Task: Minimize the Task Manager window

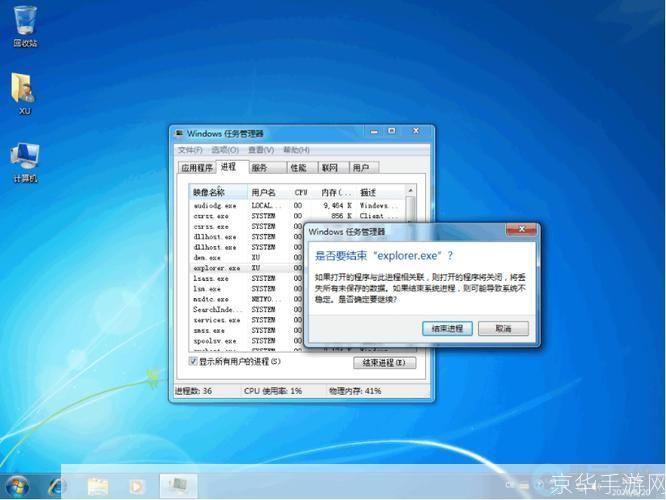Action: [x=374, y=131]
